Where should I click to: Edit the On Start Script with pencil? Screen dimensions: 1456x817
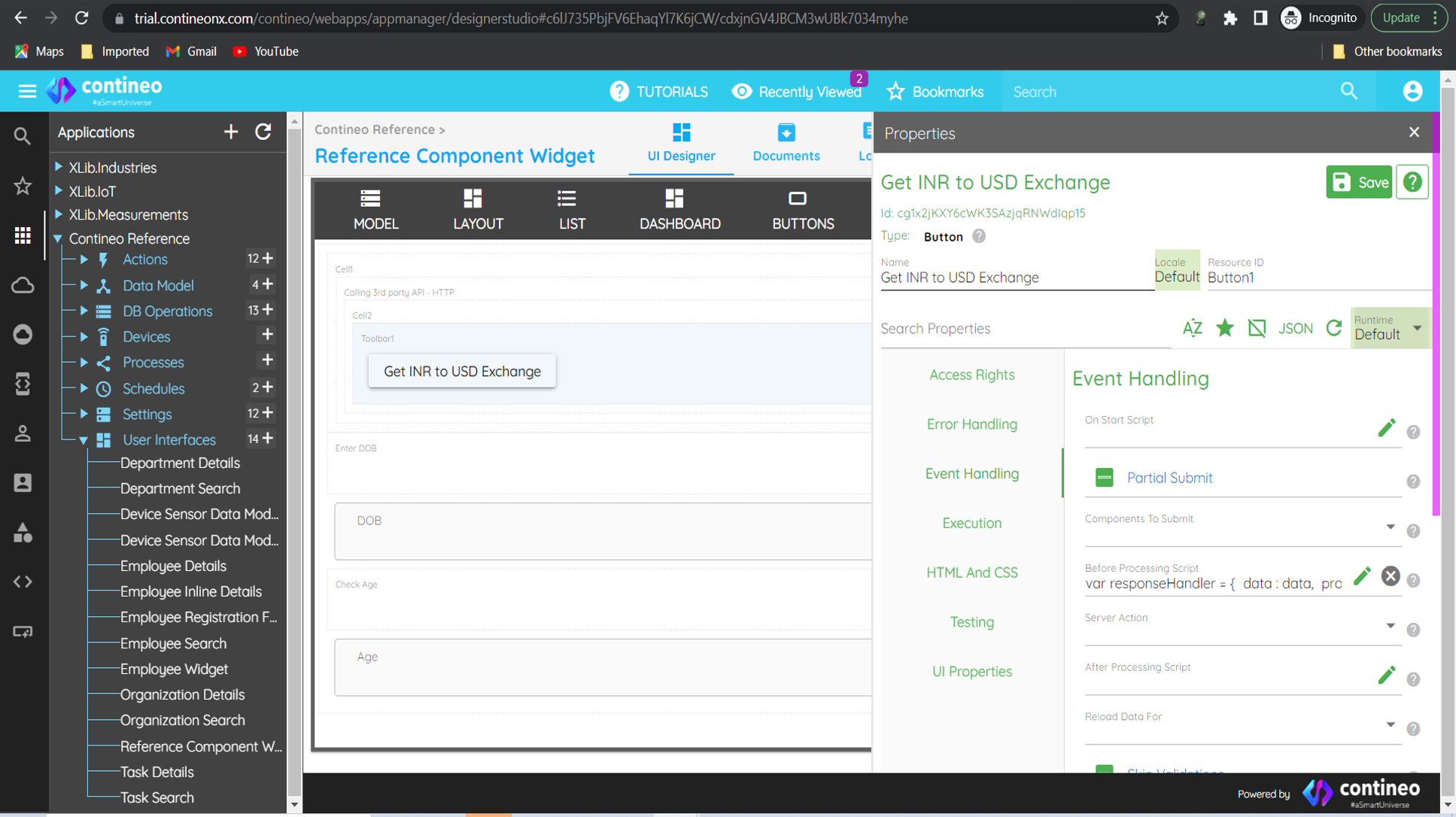(1386, 428)
